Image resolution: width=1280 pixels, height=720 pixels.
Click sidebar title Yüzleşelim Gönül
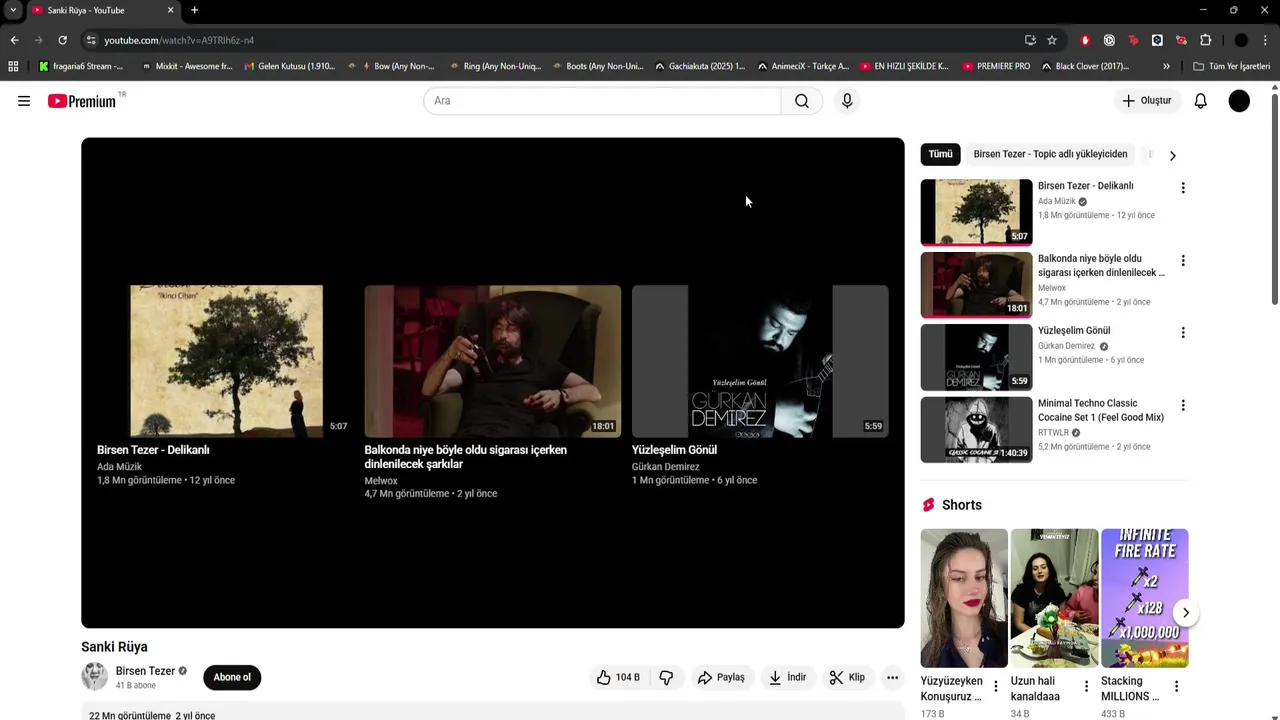[x=1074, y=331]
